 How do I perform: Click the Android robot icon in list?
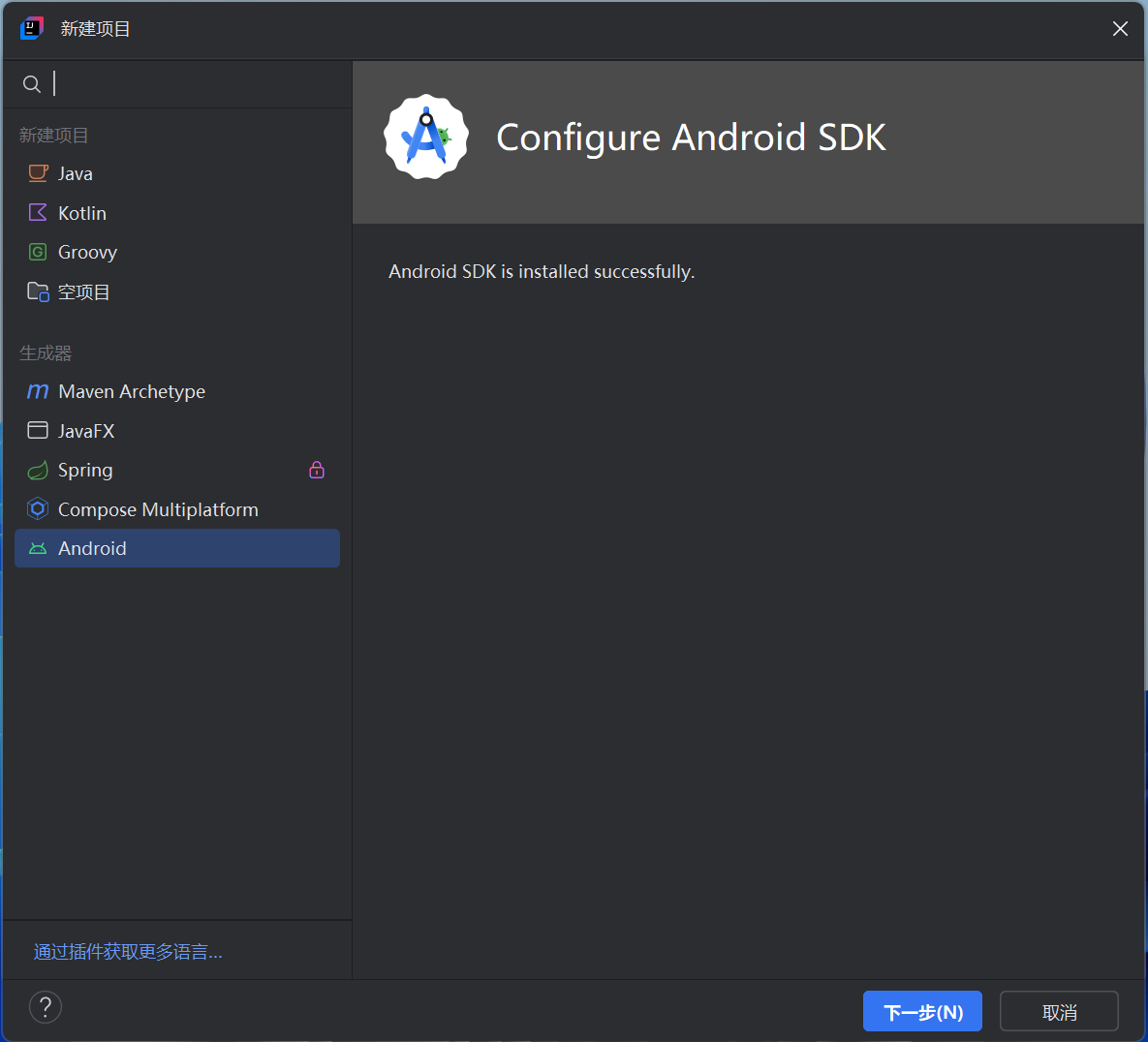38,548
